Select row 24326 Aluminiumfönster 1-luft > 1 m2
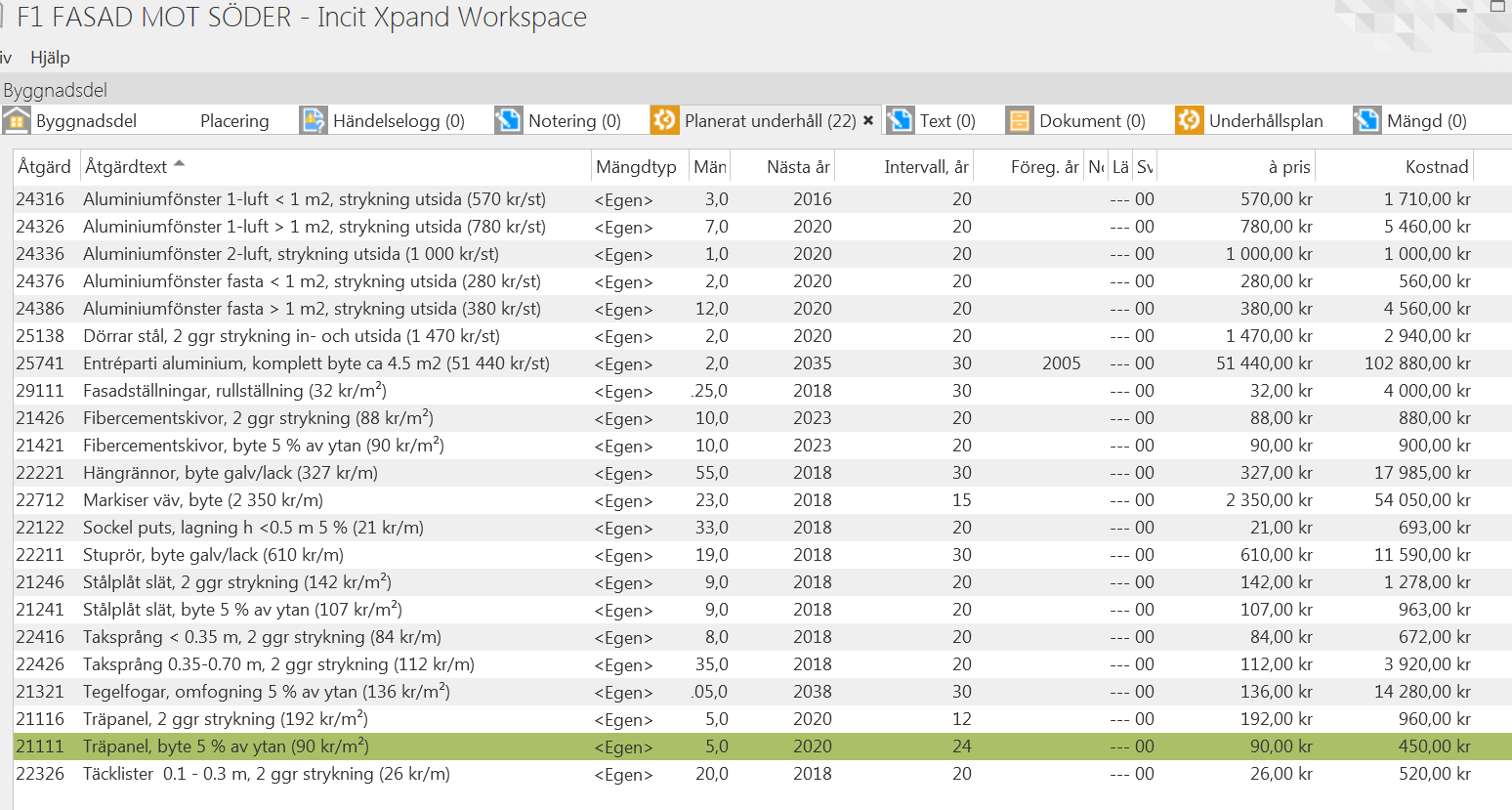1512x810 pixels. point(762,227)
